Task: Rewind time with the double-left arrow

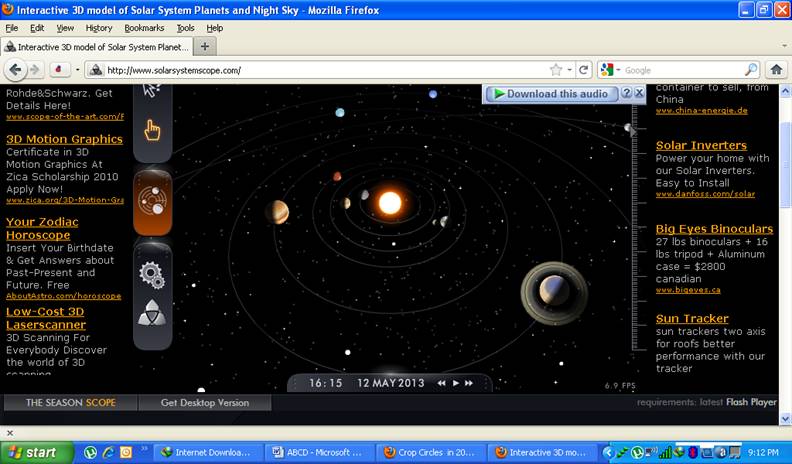Action: (x=441, y=383)
